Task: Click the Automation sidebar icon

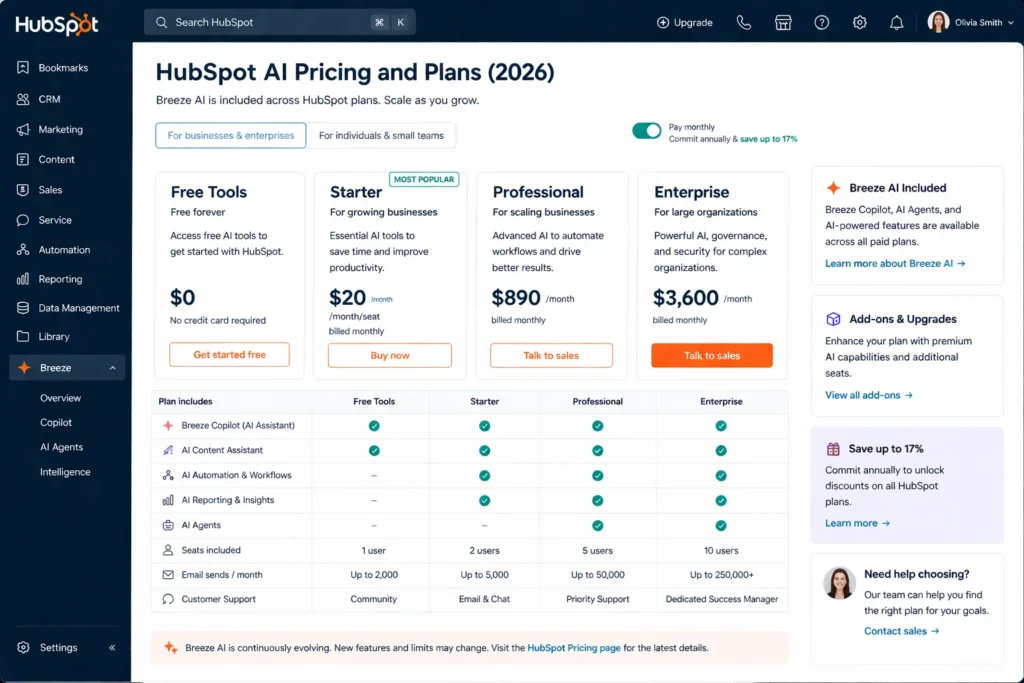Action: [x=23, y=249]
